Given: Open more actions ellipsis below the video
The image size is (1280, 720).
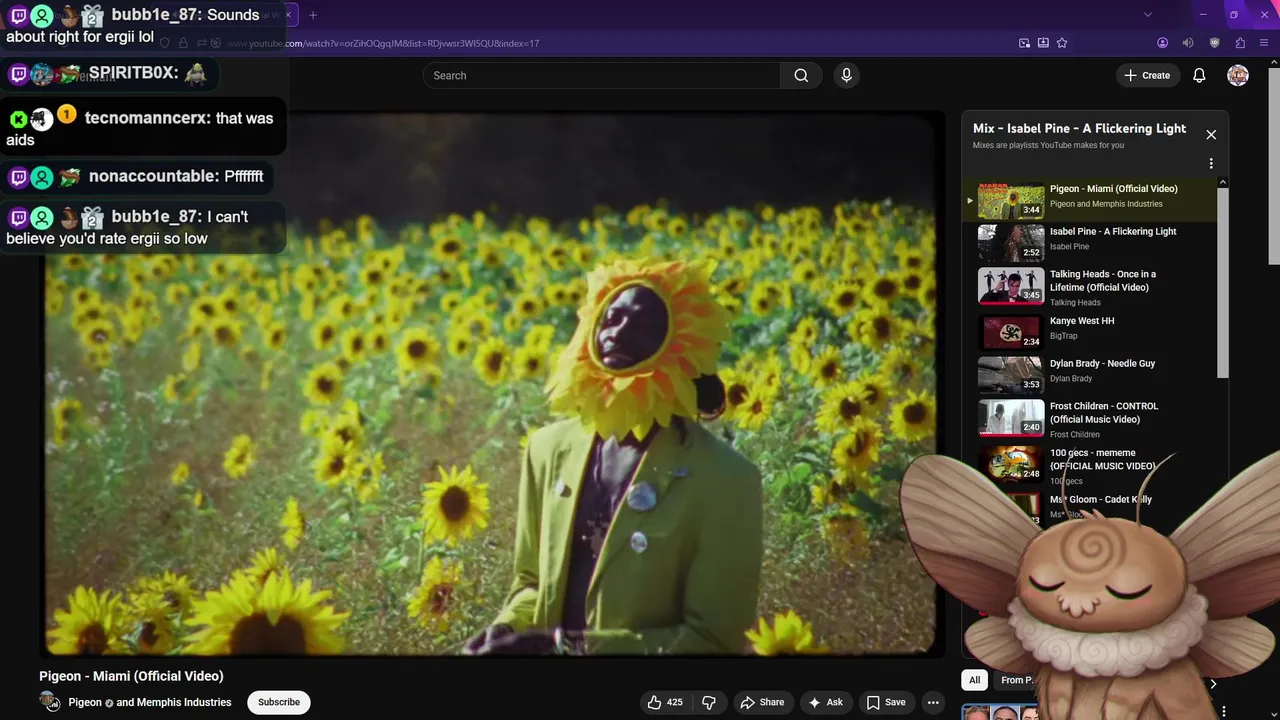Looking at the screenshot, I should (933, 702).
